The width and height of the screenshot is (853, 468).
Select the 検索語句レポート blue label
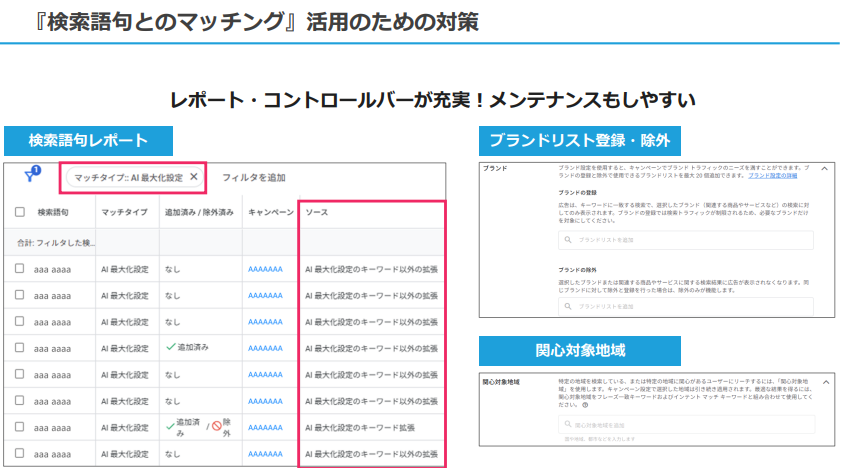click(88, 140)
